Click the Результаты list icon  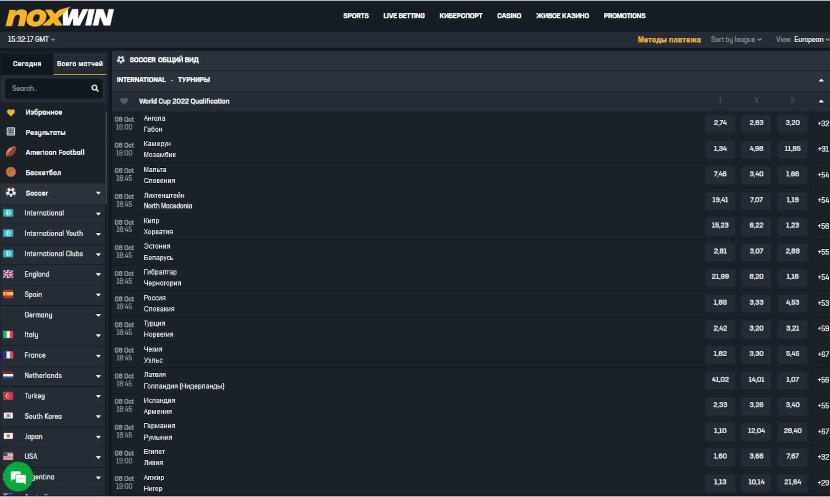coord(11,132)
